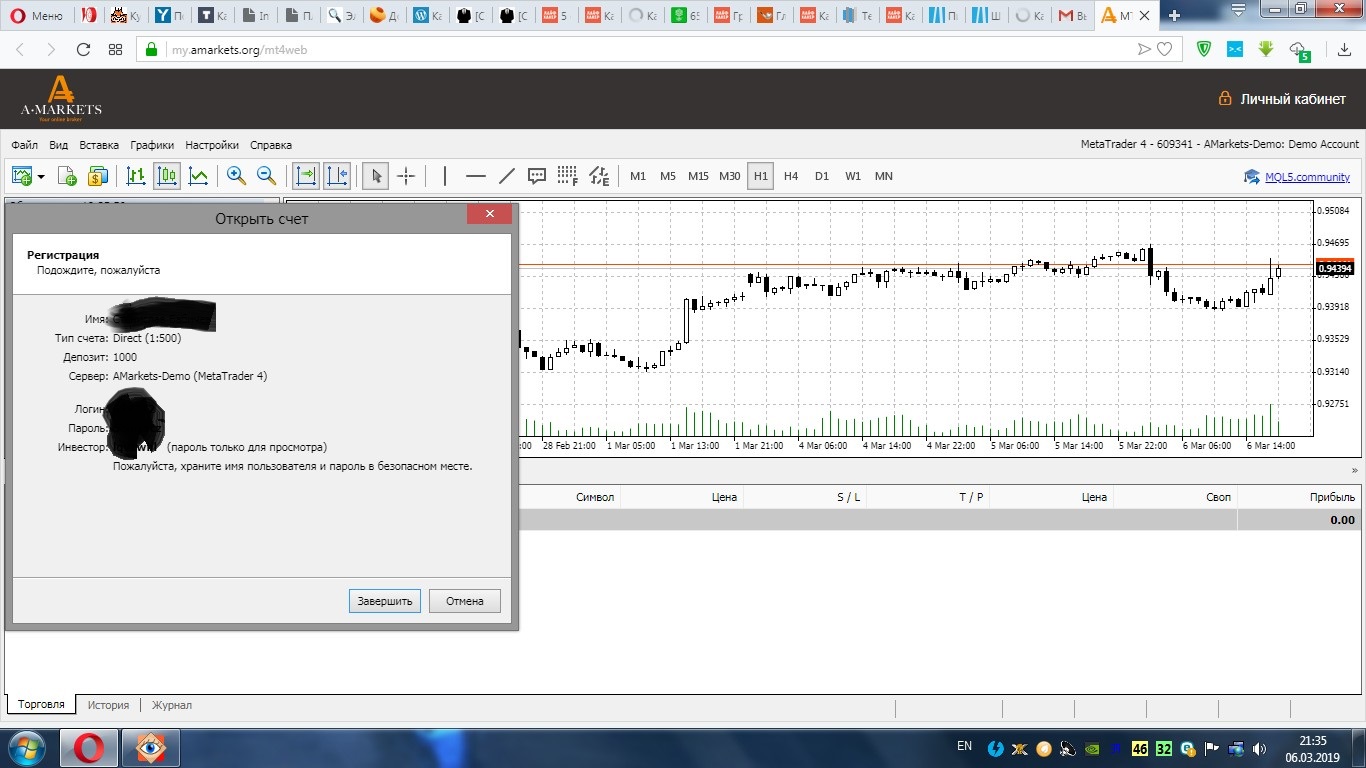Click the Отмена button in dialog

pyautogui.click(x=465, y=601)
